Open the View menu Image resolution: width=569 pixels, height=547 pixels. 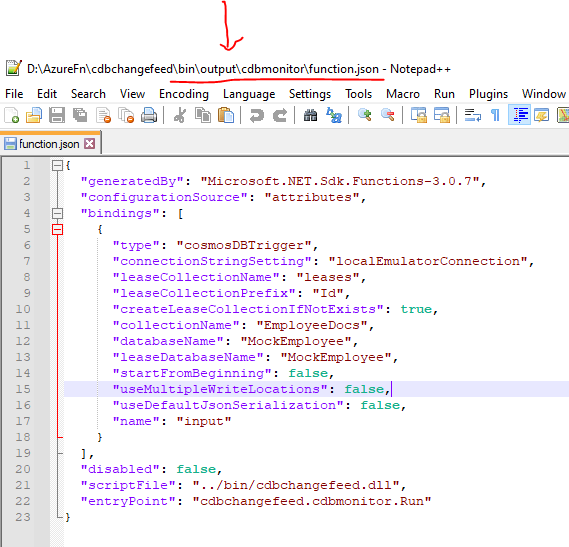tap(132, 94)
